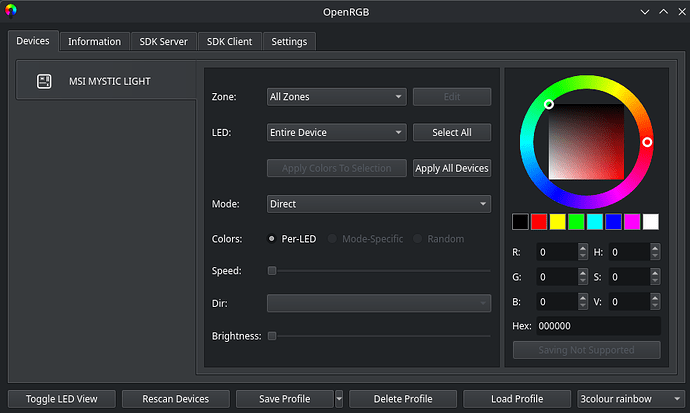Viewport: 690px width, 413px height.
Task: Click the G value input field
Action: click(557, 277)
